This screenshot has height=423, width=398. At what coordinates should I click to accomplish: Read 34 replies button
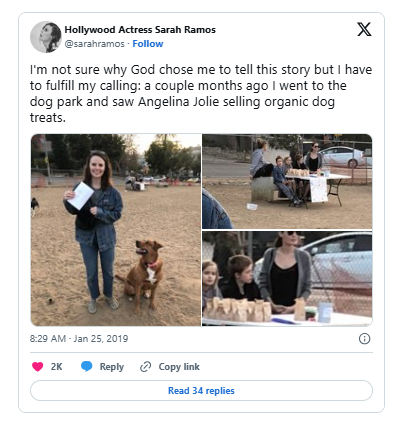coord(201,390)
